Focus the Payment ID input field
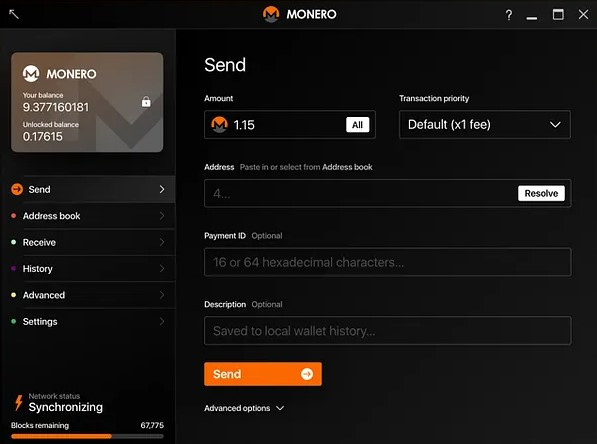597x444 pixels. [x=388, y=262]
